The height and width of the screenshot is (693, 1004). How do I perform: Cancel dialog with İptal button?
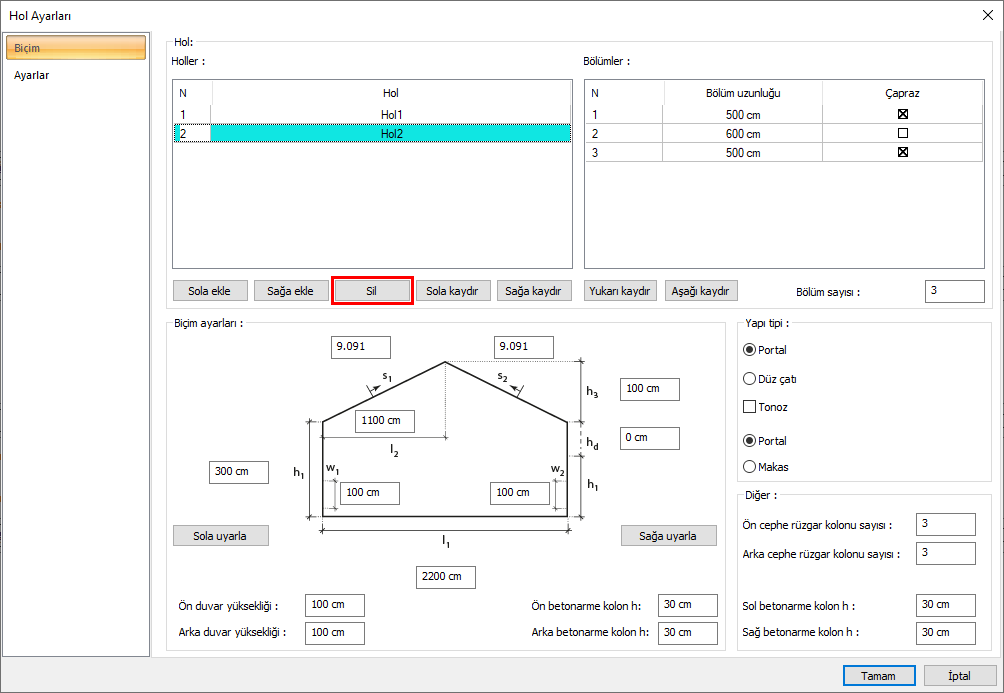pyautogui.click(x=959, y=676)
